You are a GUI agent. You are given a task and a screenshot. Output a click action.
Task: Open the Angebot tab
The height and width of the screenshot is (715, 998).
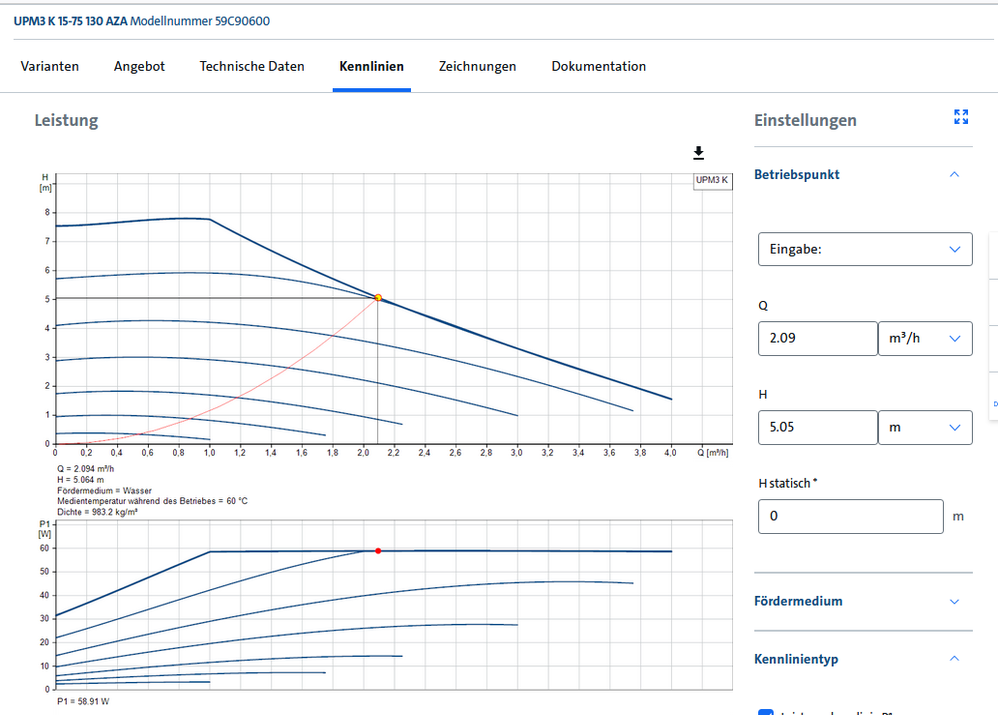pyautogui.click(x=139, y=66)
